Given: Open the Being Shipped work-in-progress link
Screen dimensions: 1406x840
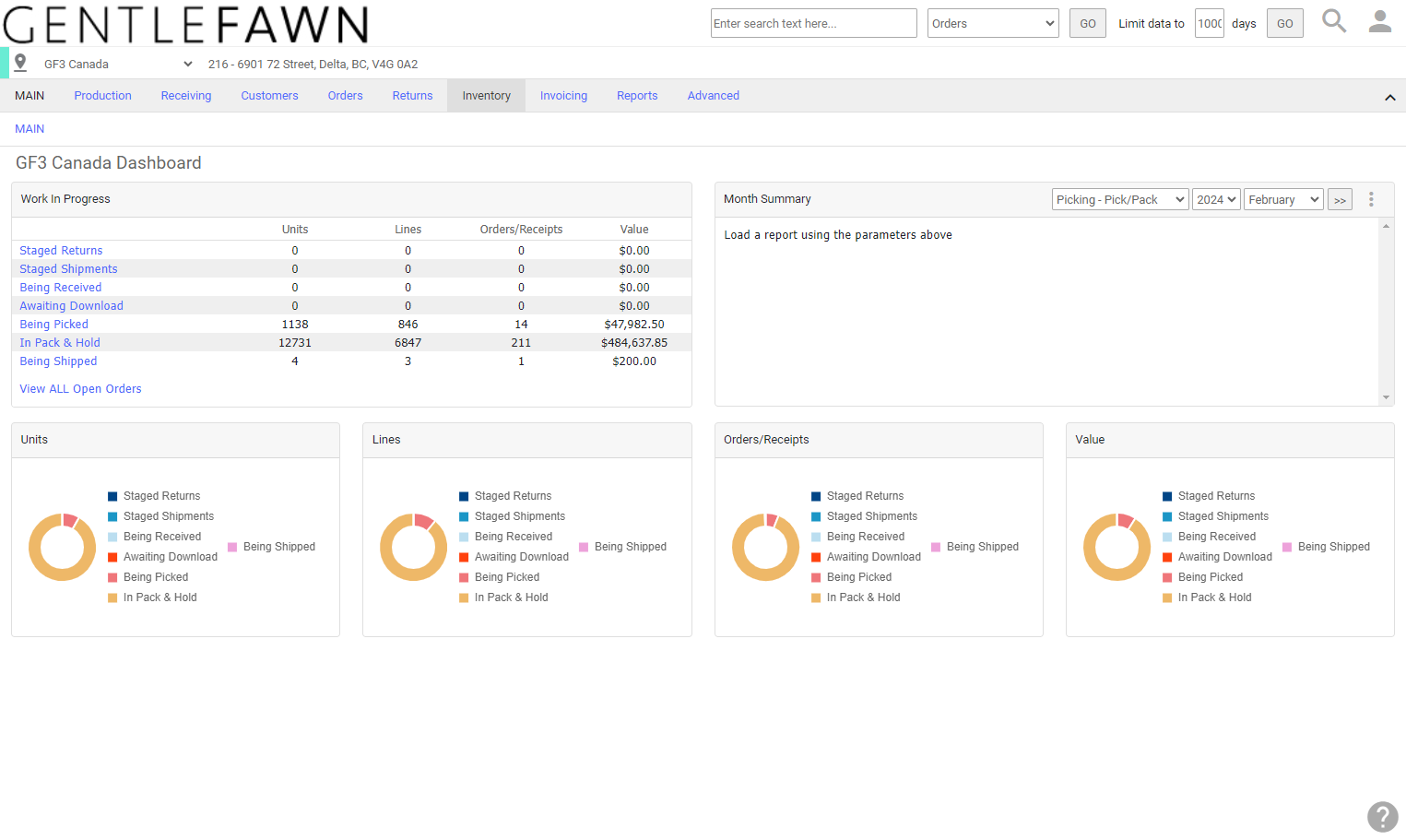Looking at the screenshot, I should [x=58, y=361].
